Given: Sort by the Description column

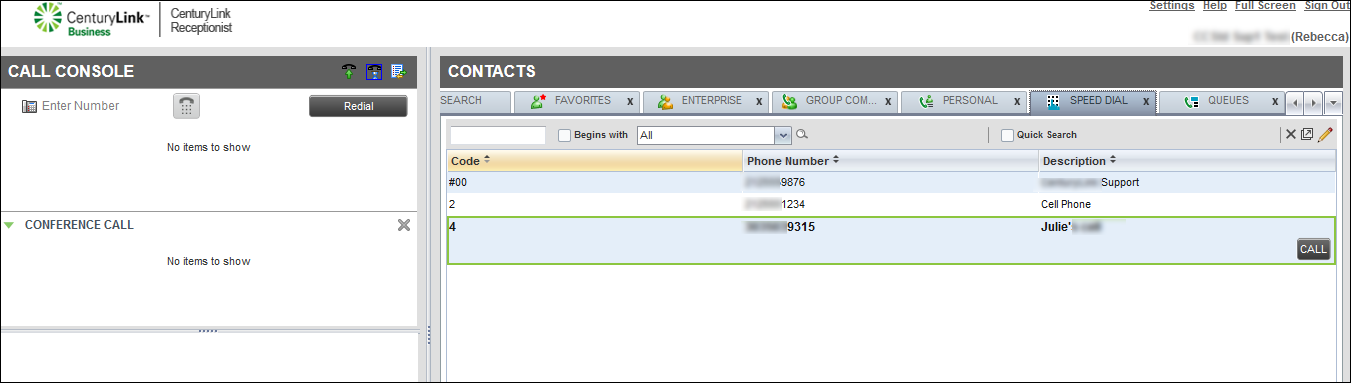Looking at the screenshot, I should point(1187,161).
